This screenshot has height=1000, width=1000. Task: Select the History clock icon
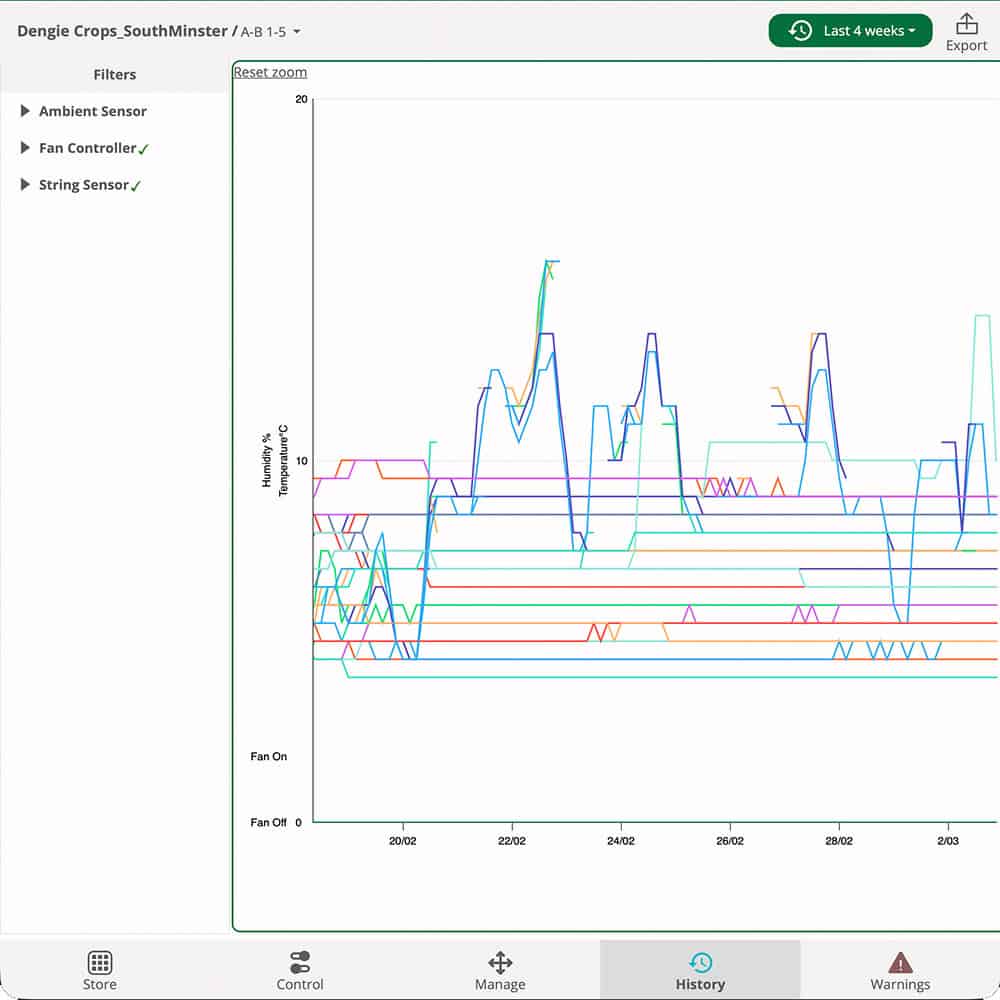pyautogui.click(x=699, y=963)
